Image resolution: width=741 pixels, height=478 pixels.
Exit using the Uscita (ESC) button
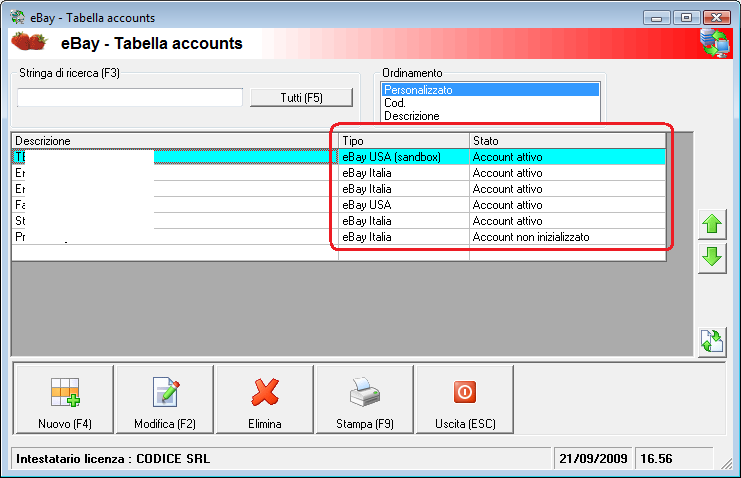pyautogui.click(x=465, y=400)
